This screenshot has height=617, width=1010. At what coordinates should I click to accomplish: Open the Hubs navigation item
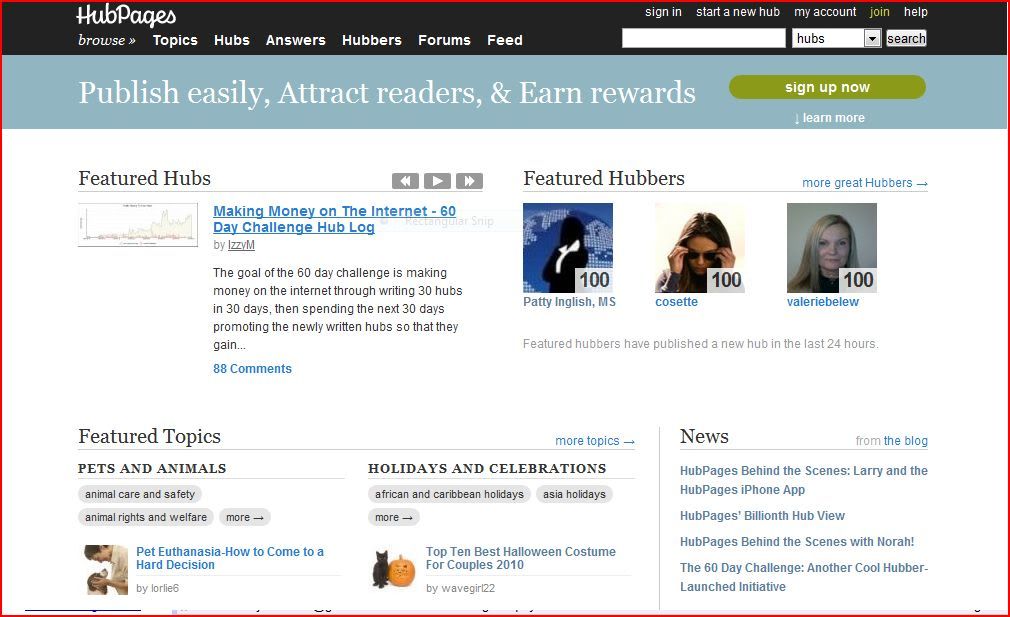point(232,40)
